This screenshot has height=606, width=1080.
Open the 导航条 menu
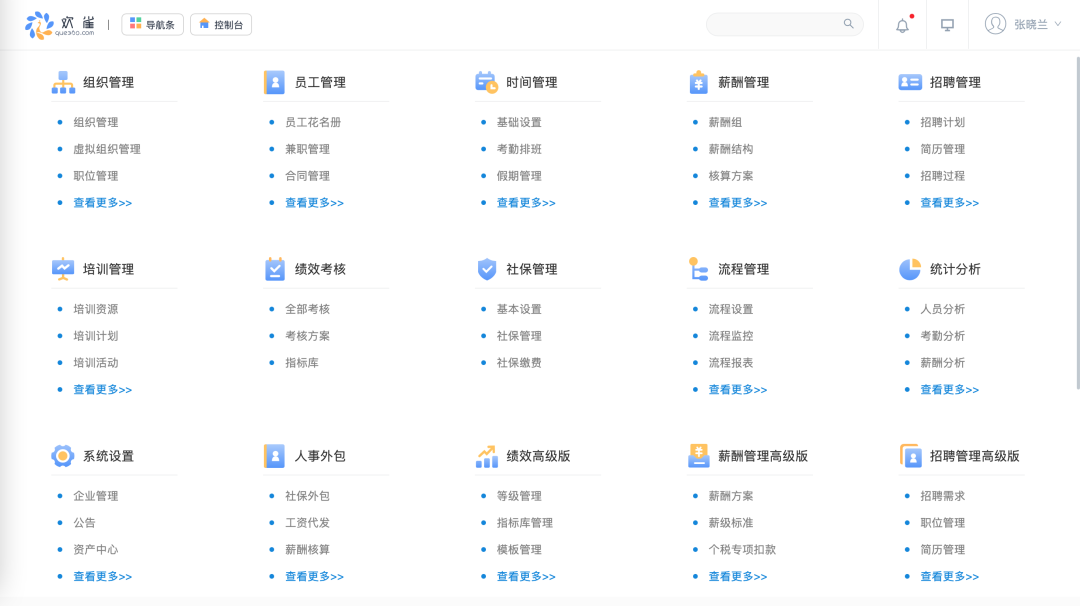152,23
